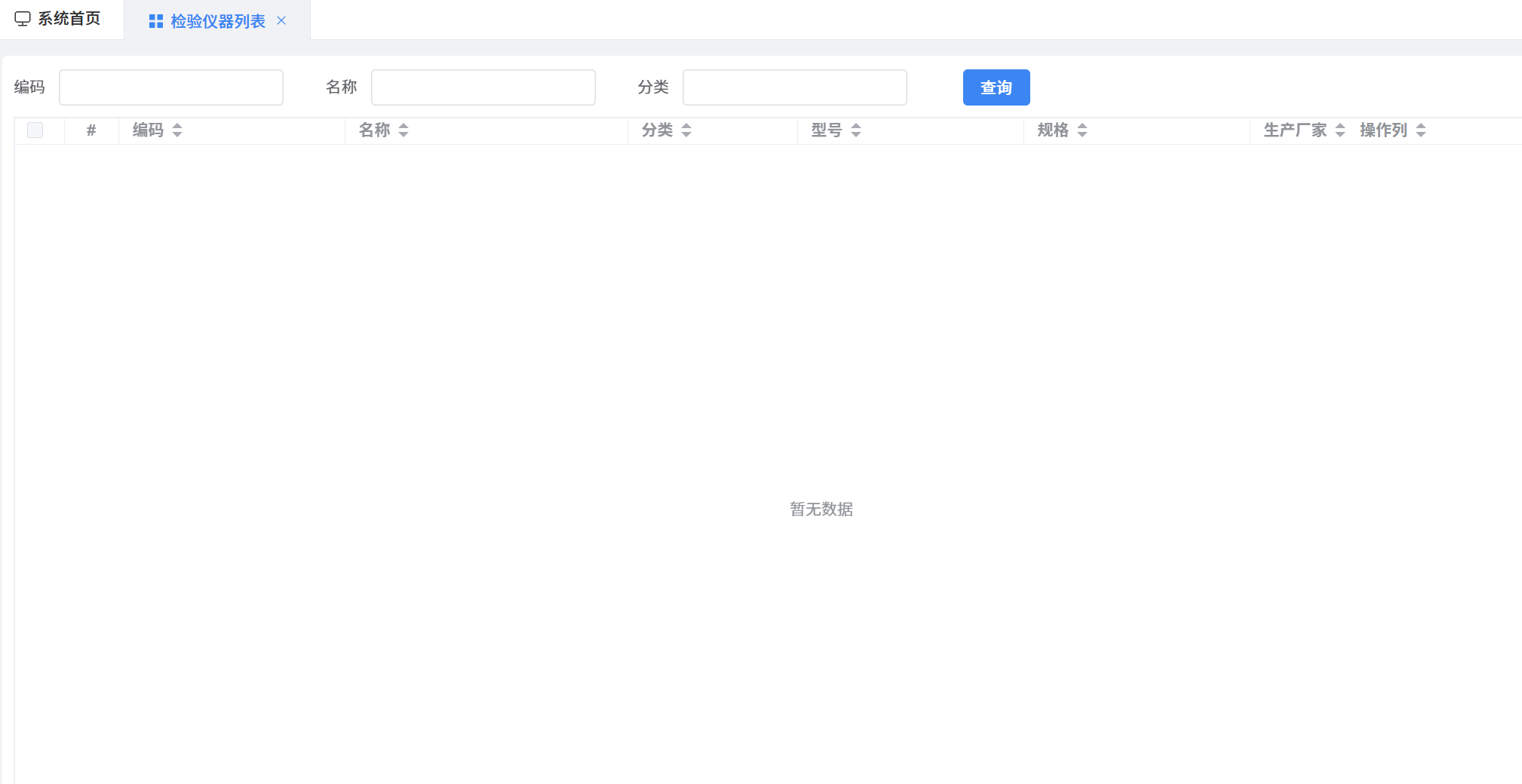Screen dimensions: 1522x784
Task: Focus the 编码 search input field
Action: pos(171,87)
